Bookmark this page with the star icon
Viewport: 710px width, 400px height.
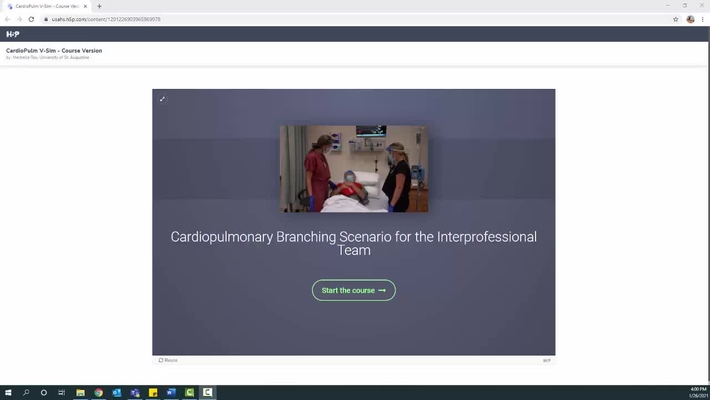coord(676,19)
